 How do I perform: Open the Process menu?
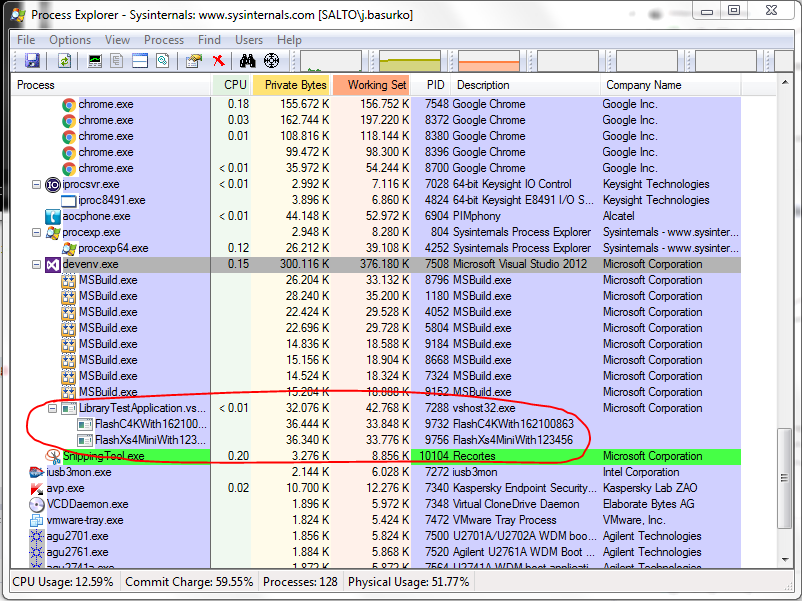tap(164, 40)
